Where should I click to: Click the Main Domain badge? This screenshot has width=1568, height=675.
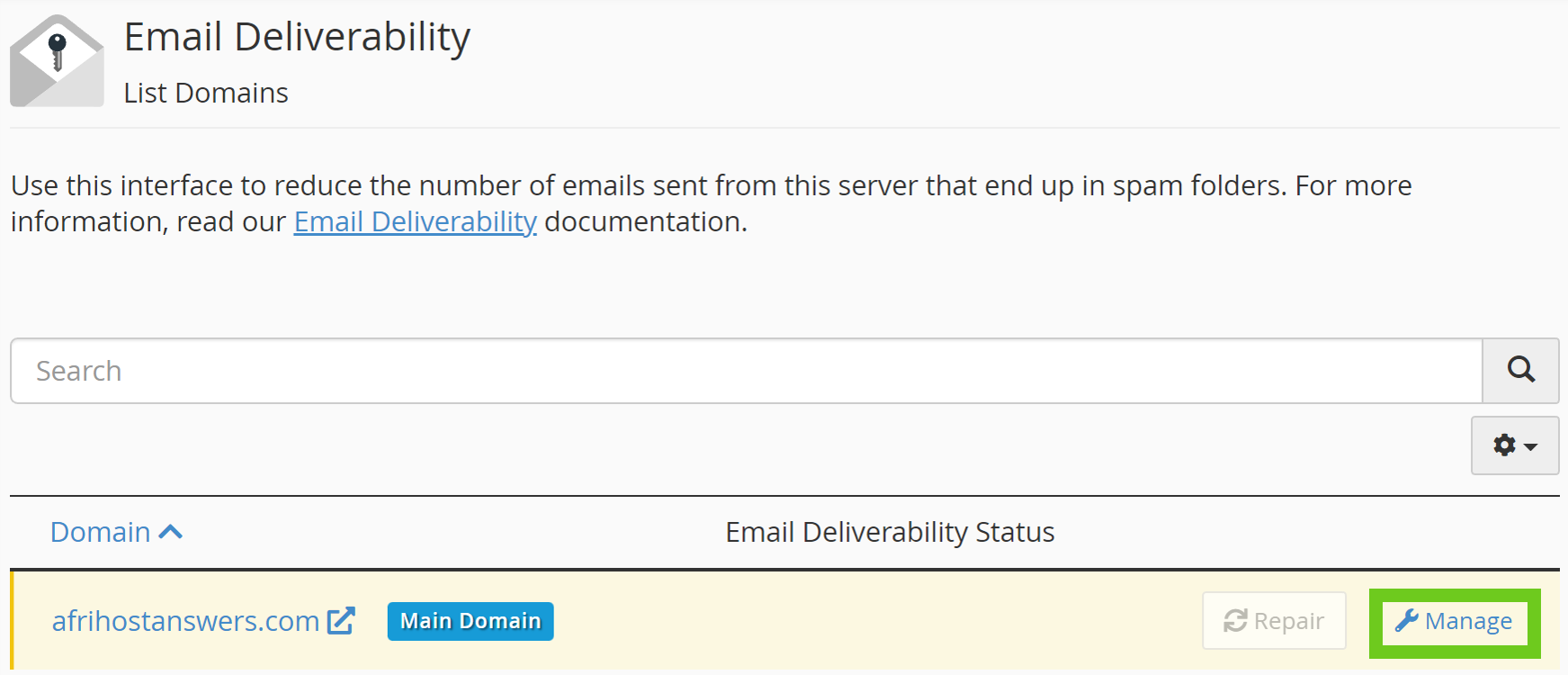470,621
